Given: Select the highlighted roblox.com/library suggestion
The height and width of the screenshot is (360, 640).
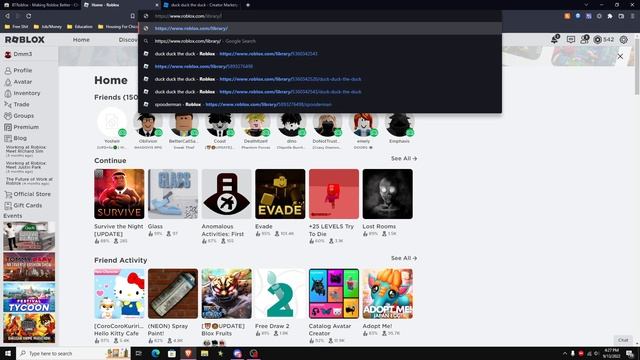Looking at the screenshot, I should 320,29.
